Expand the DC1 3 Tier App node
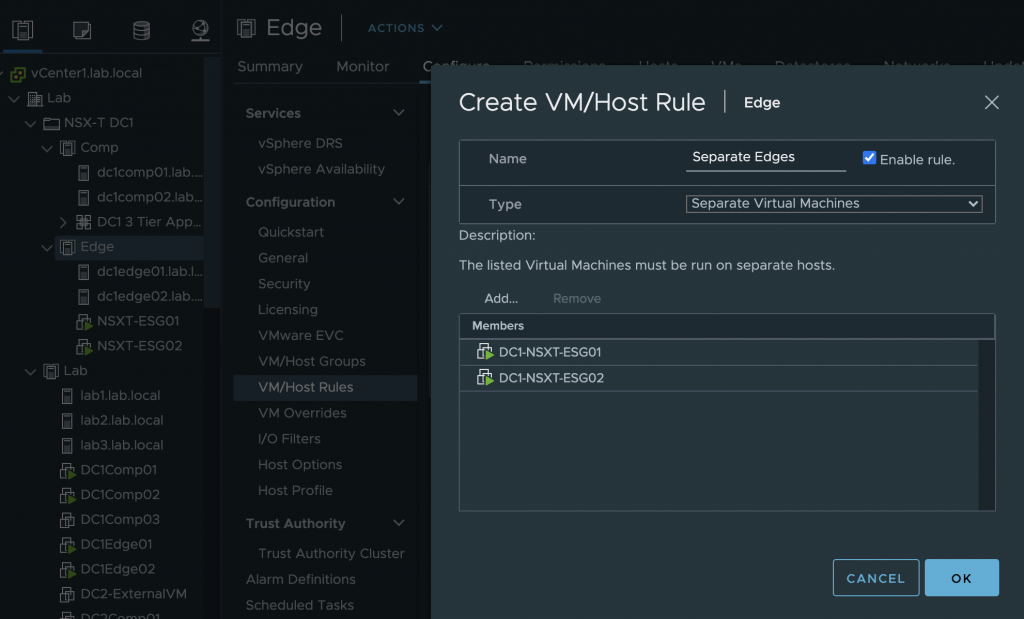The width and height of the screenshot is (1024, 619). 63,223
